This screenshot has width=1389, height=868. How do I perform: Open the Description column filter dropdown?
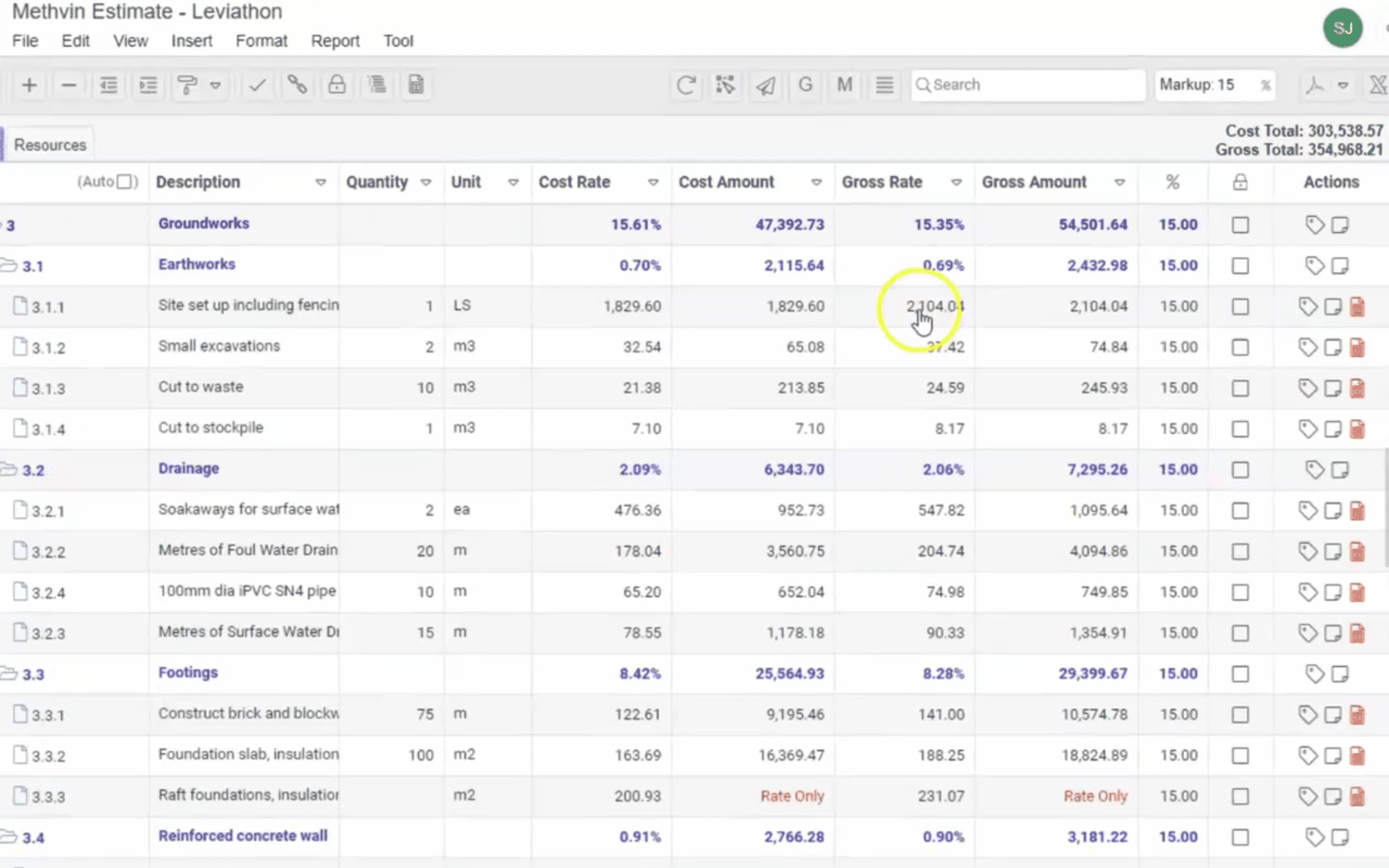click(321, 182)
